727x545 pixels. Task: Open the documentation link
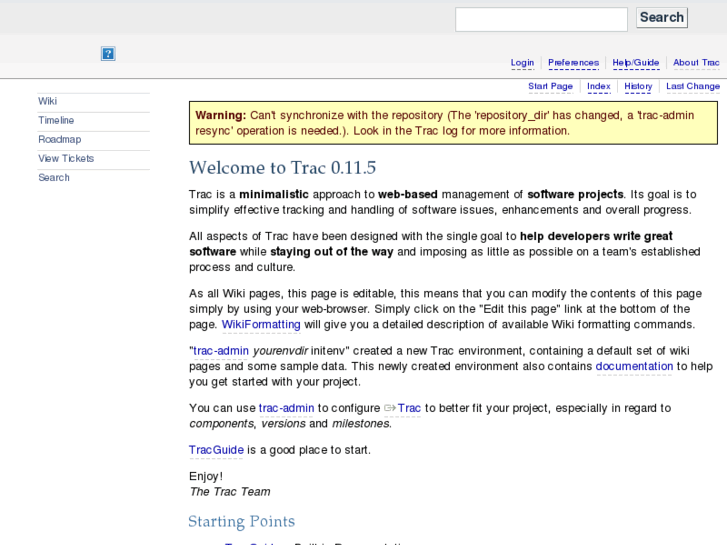634,366
